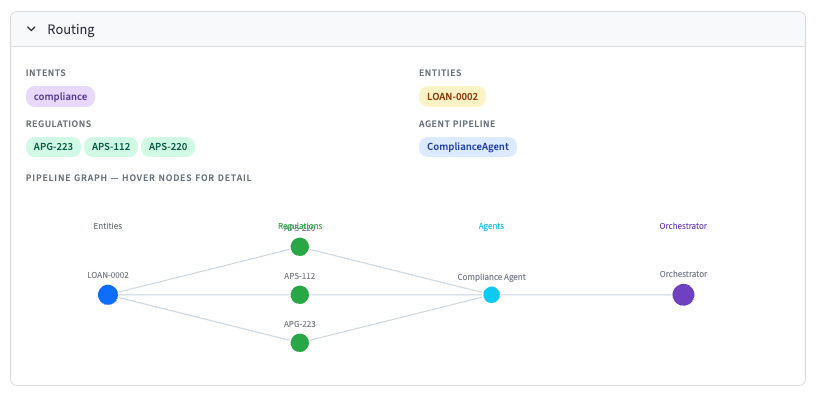
Task: Select the compliance intent tag
Action: point(60,97)
